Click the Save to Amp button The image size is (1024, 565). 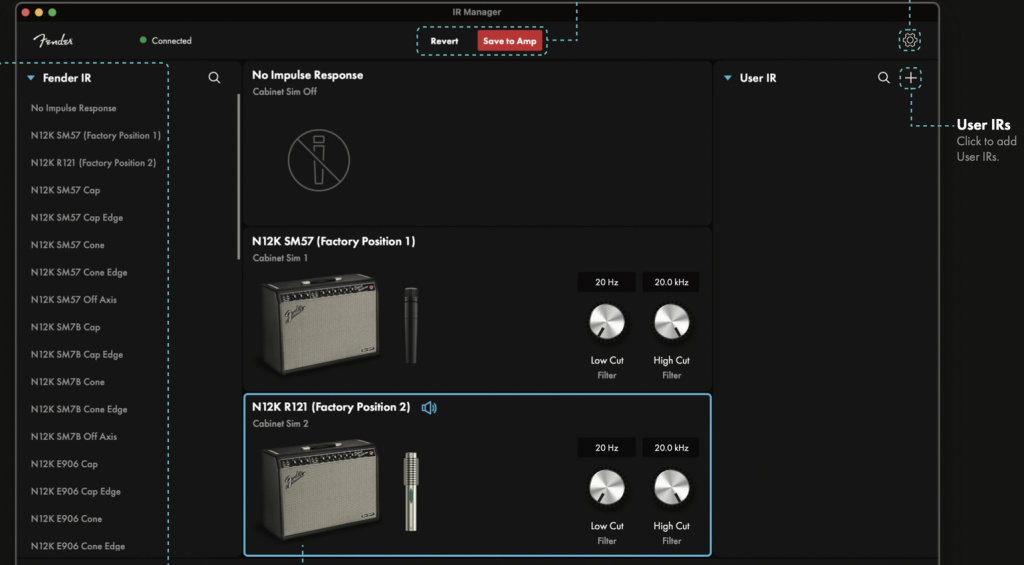(x=510, y=41)
